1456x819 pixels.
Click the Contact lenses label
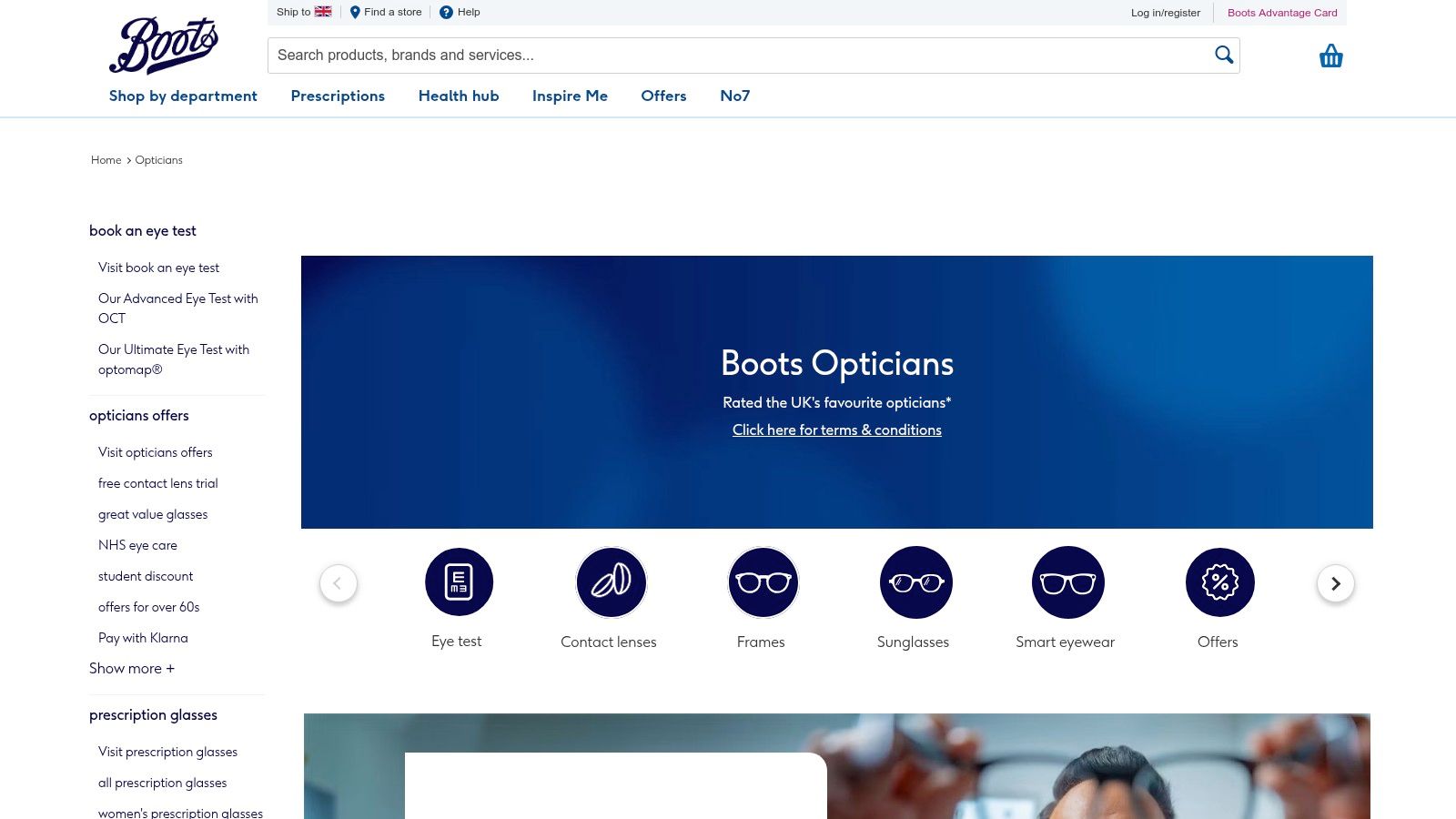tap(609, 642)
